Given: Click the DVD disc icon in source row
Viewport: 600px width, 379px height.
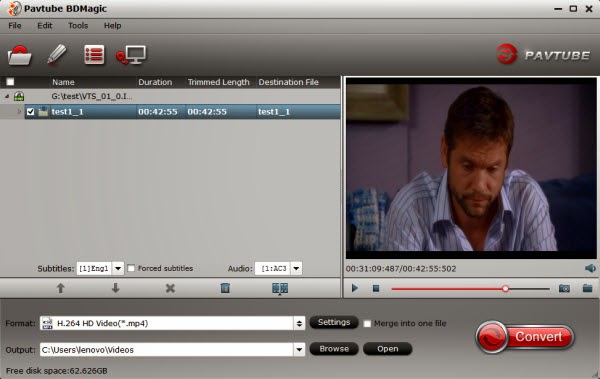Looking at the screenshot, I should 19,96.
